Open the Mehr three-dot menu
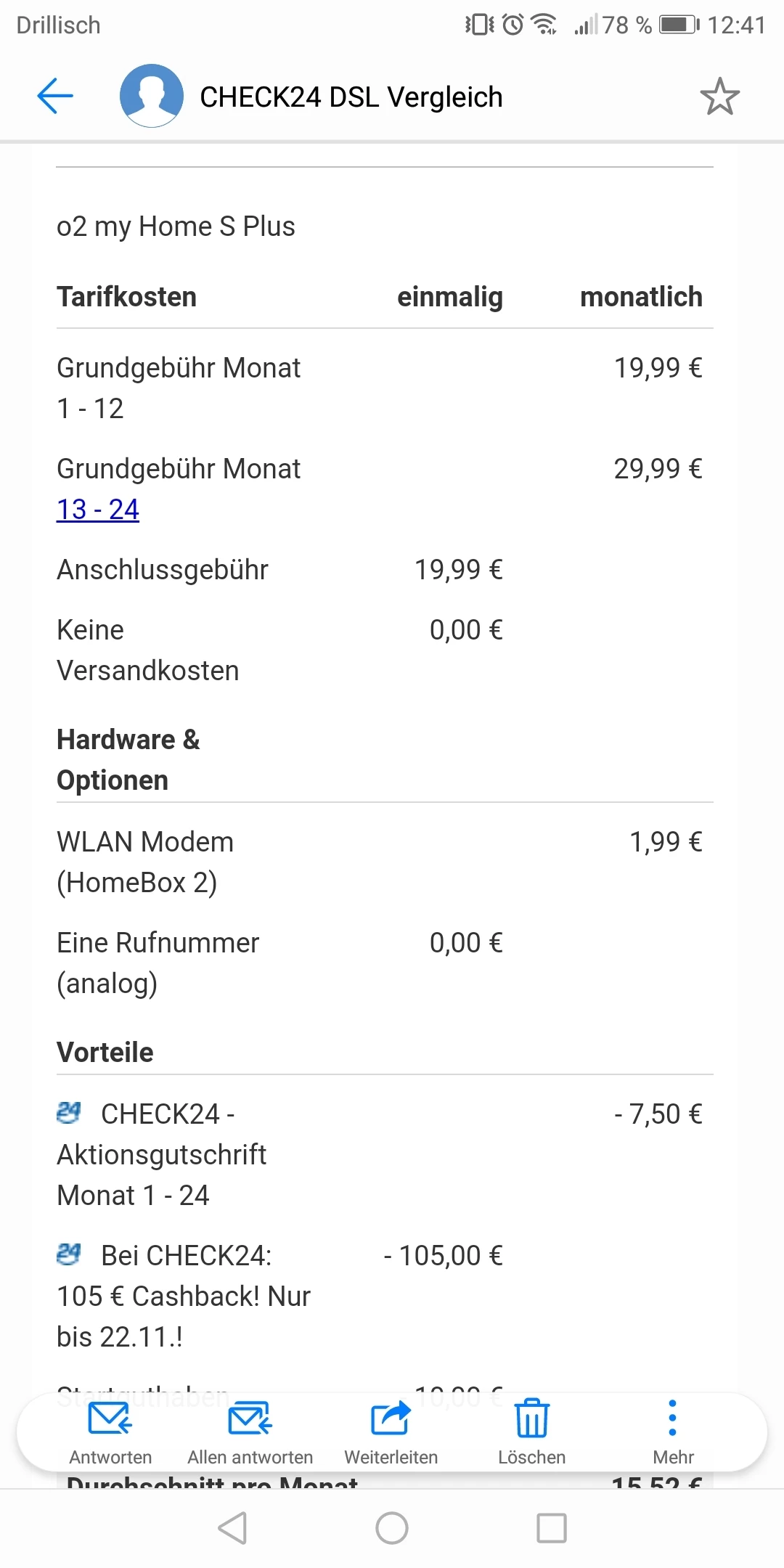Screen dimensions: 784x1568 (673, 1420)
